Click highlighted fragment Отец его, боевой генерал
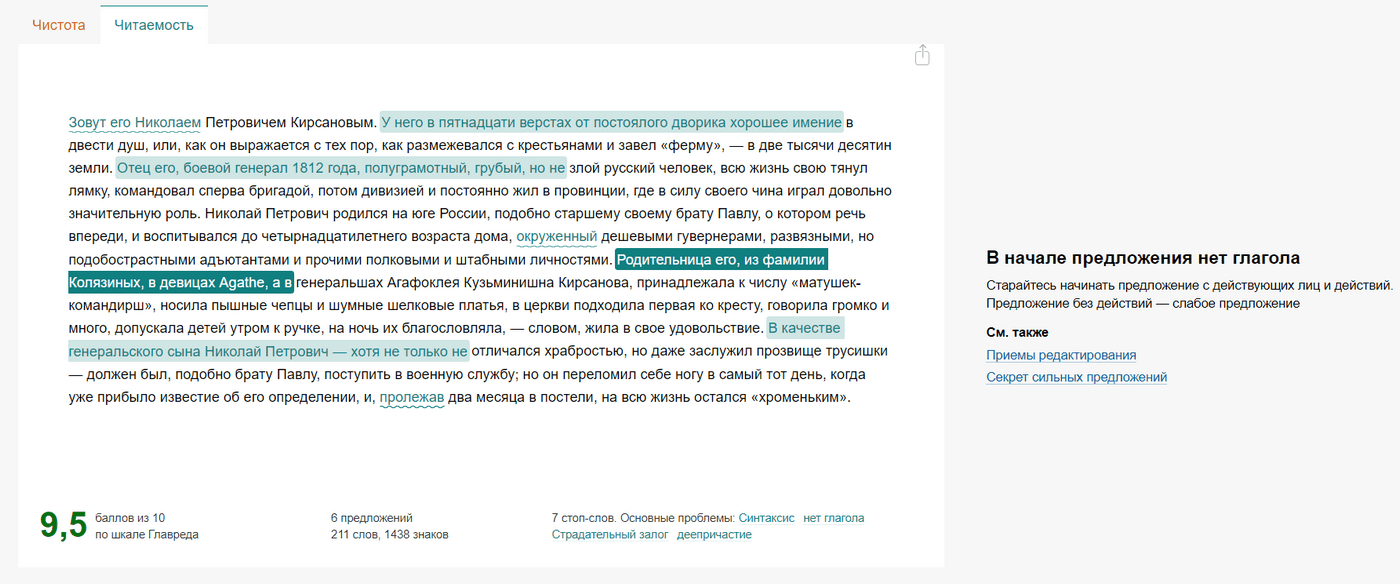1400x584 pixels. pos(341,168)
